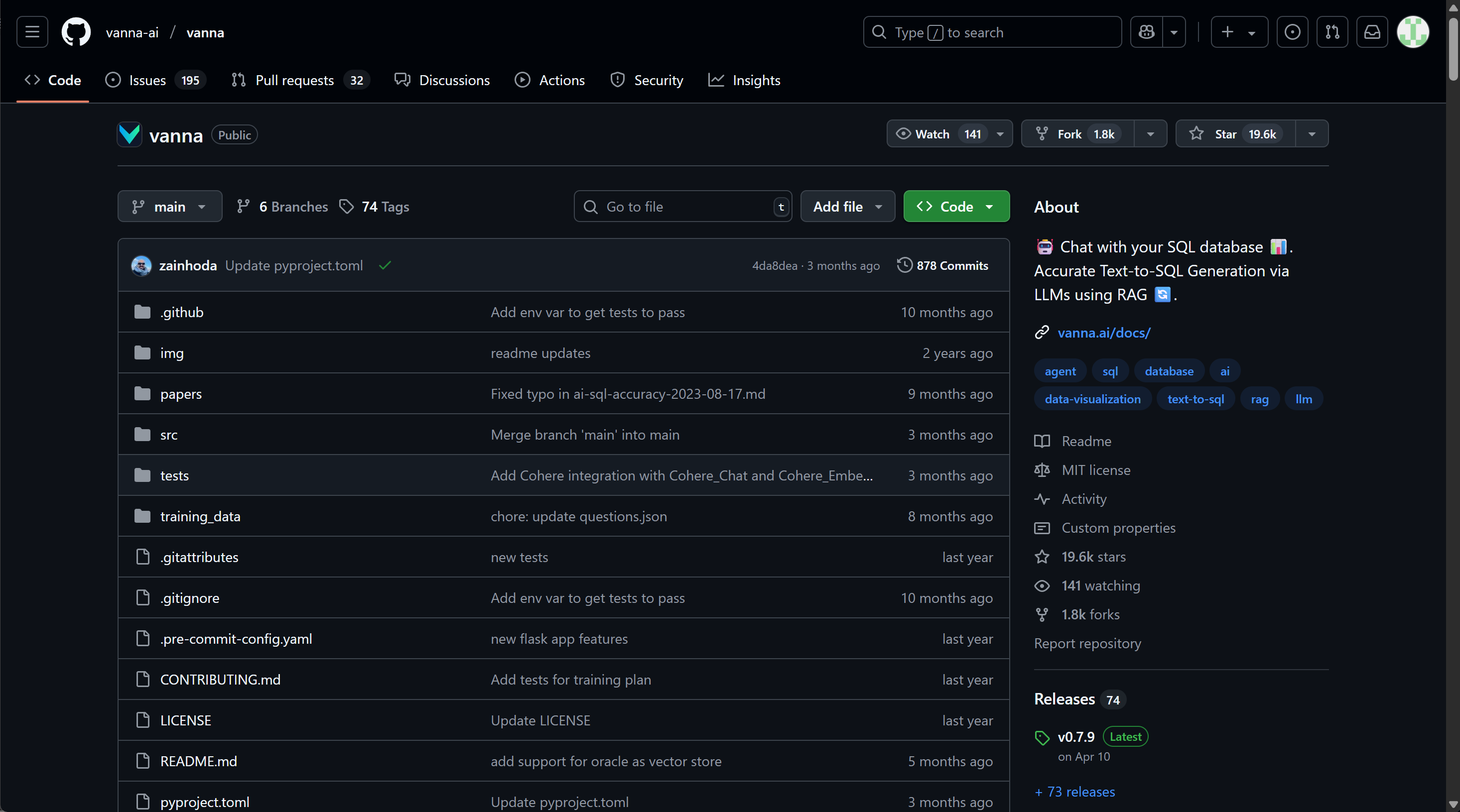
Task: Click the docs link chain icon
Action: (x=1042, y=333)
